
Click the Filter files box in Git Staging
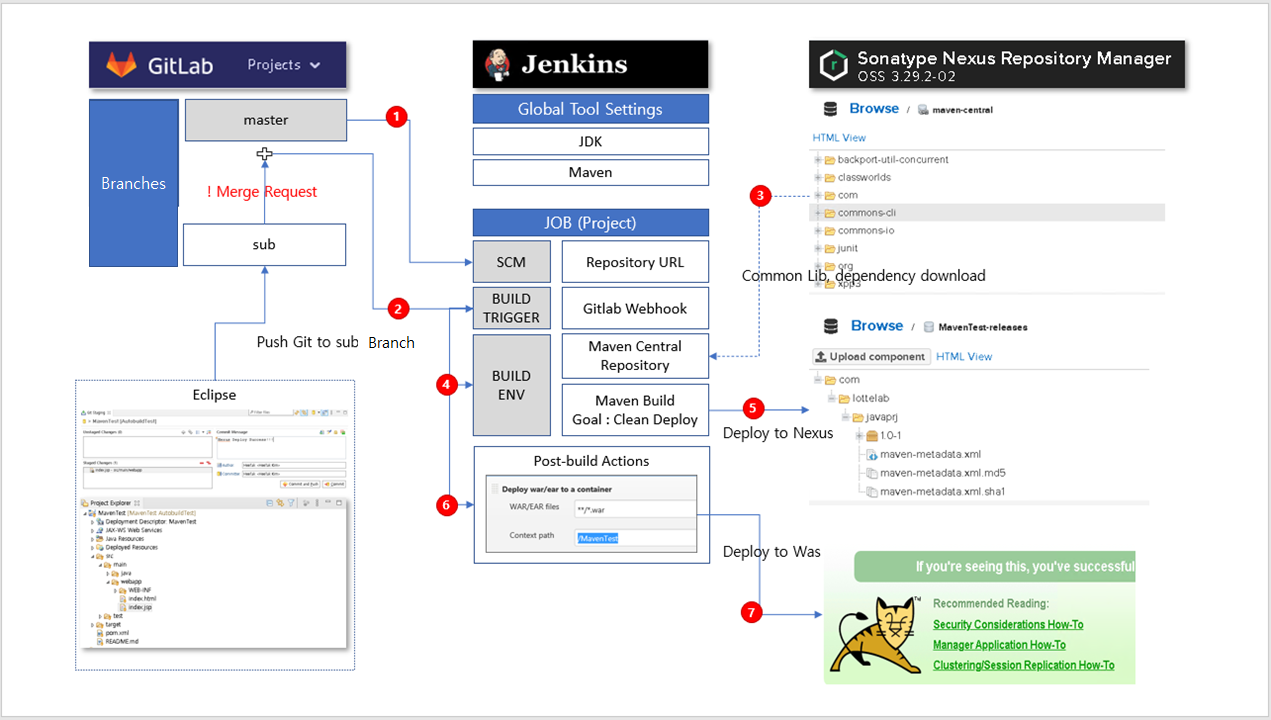[x=270, y=412]
